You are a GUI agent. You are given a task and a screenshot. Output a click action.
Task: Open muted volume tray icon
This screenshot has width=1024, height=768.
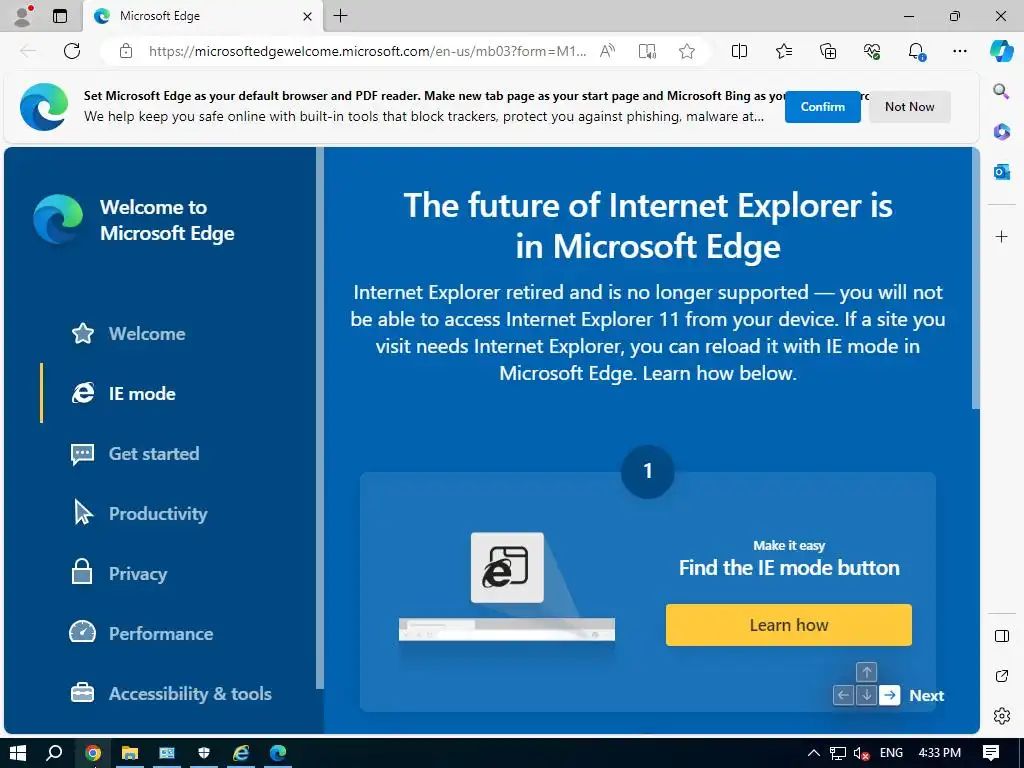pos(861,753)
